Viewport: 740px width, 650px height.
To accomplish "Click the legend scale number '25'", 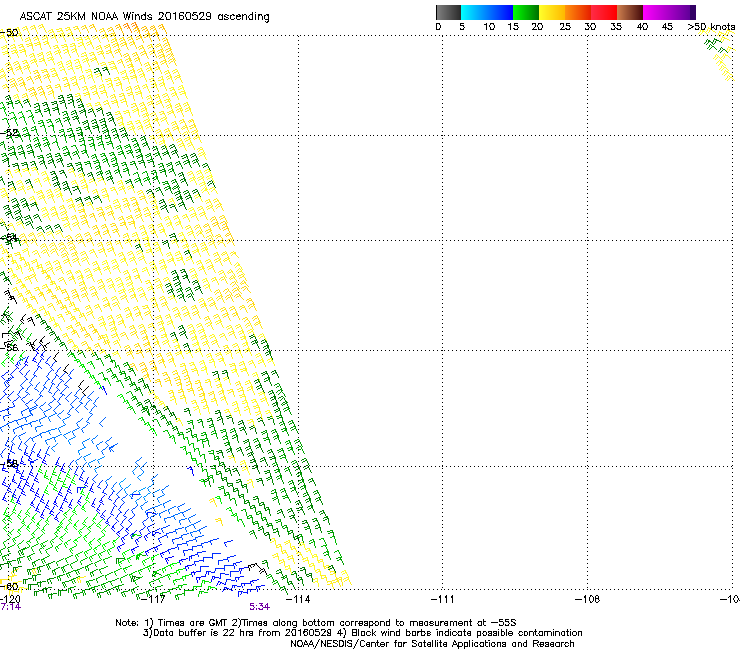I will (x=565, y=27).
